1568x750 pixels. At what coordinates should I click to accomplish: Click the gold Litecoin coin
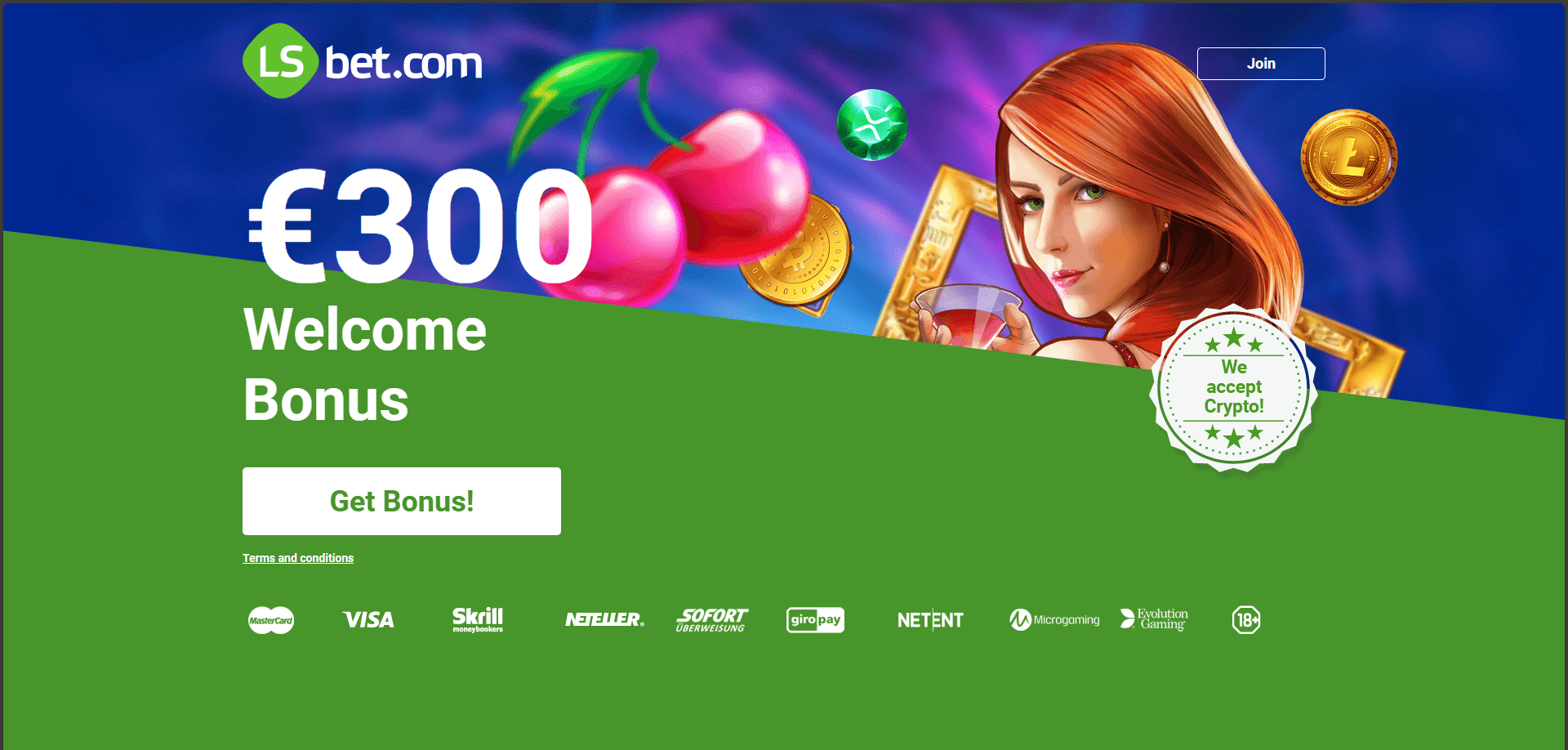(x=1348, y=157)
